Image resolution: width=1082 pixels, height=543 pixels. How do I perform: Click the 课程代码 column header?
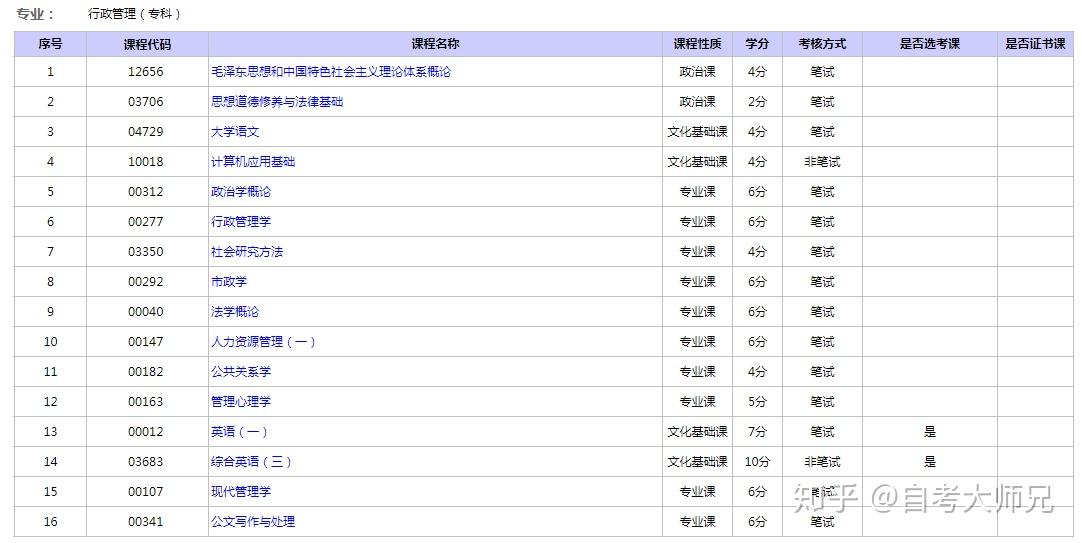click(147, 44)
